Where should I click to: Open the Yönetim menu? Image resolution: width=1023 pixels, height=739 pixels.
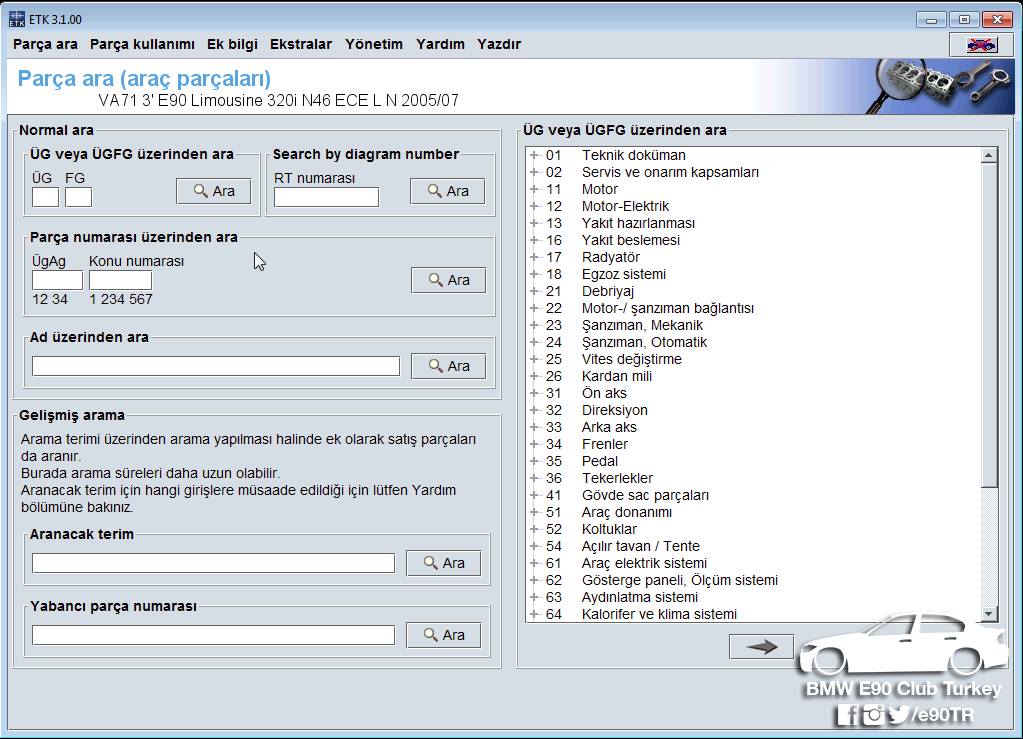click(374, 44)
